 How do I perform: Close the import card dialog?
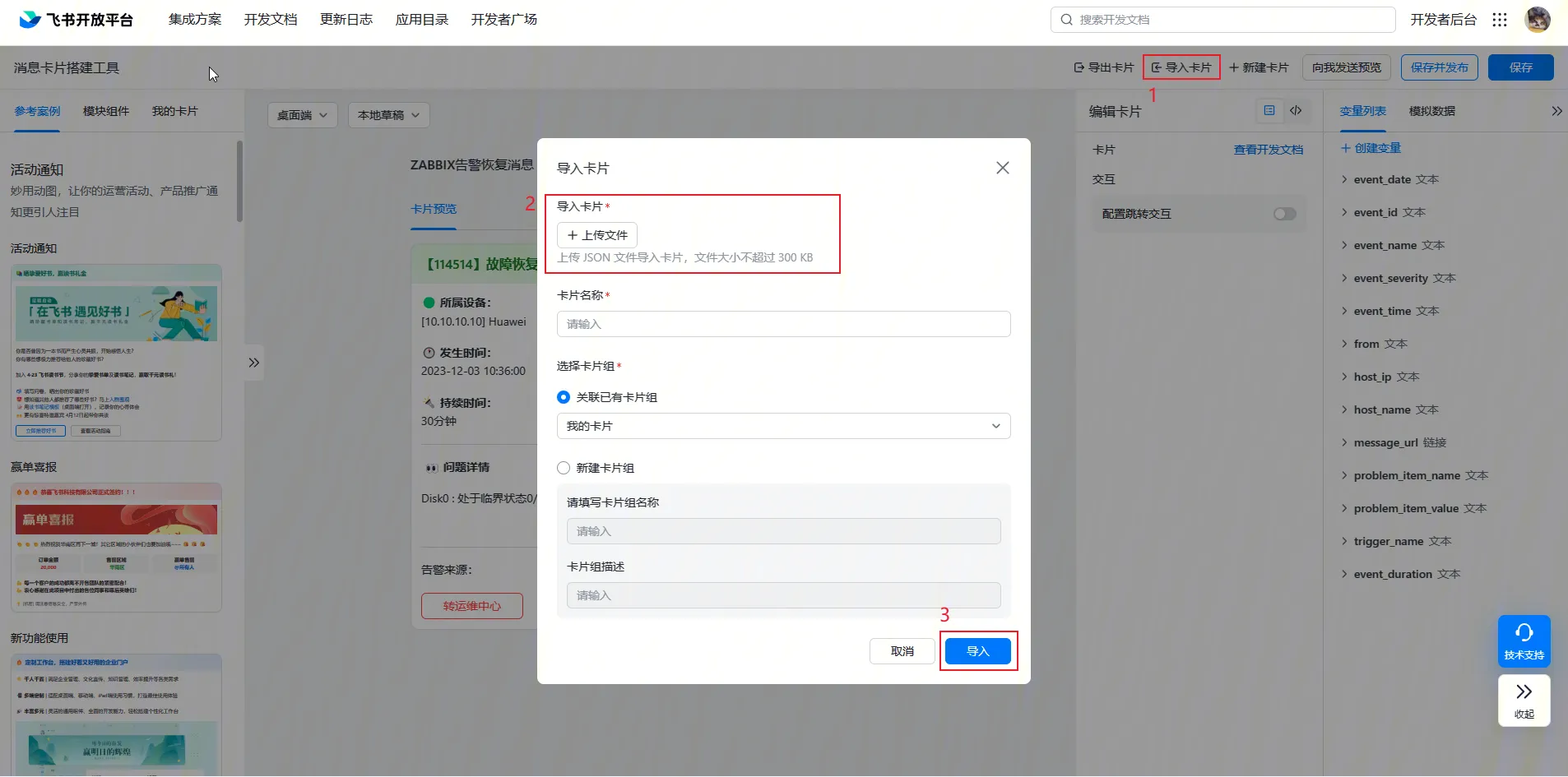(1002, 168)
